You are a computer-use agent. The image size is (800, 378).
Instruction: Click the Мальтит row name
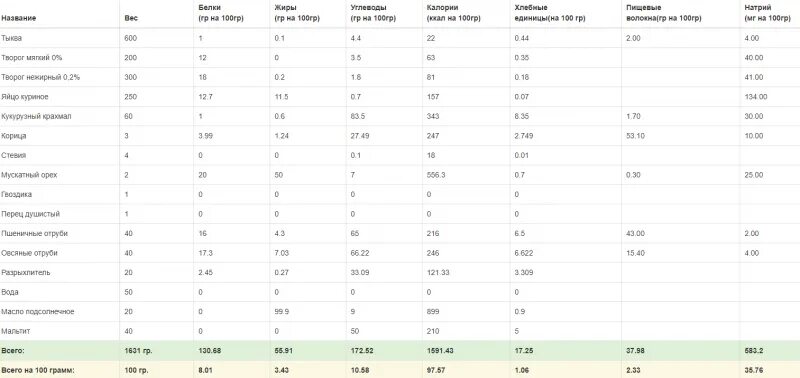click(x=15, y=331)
